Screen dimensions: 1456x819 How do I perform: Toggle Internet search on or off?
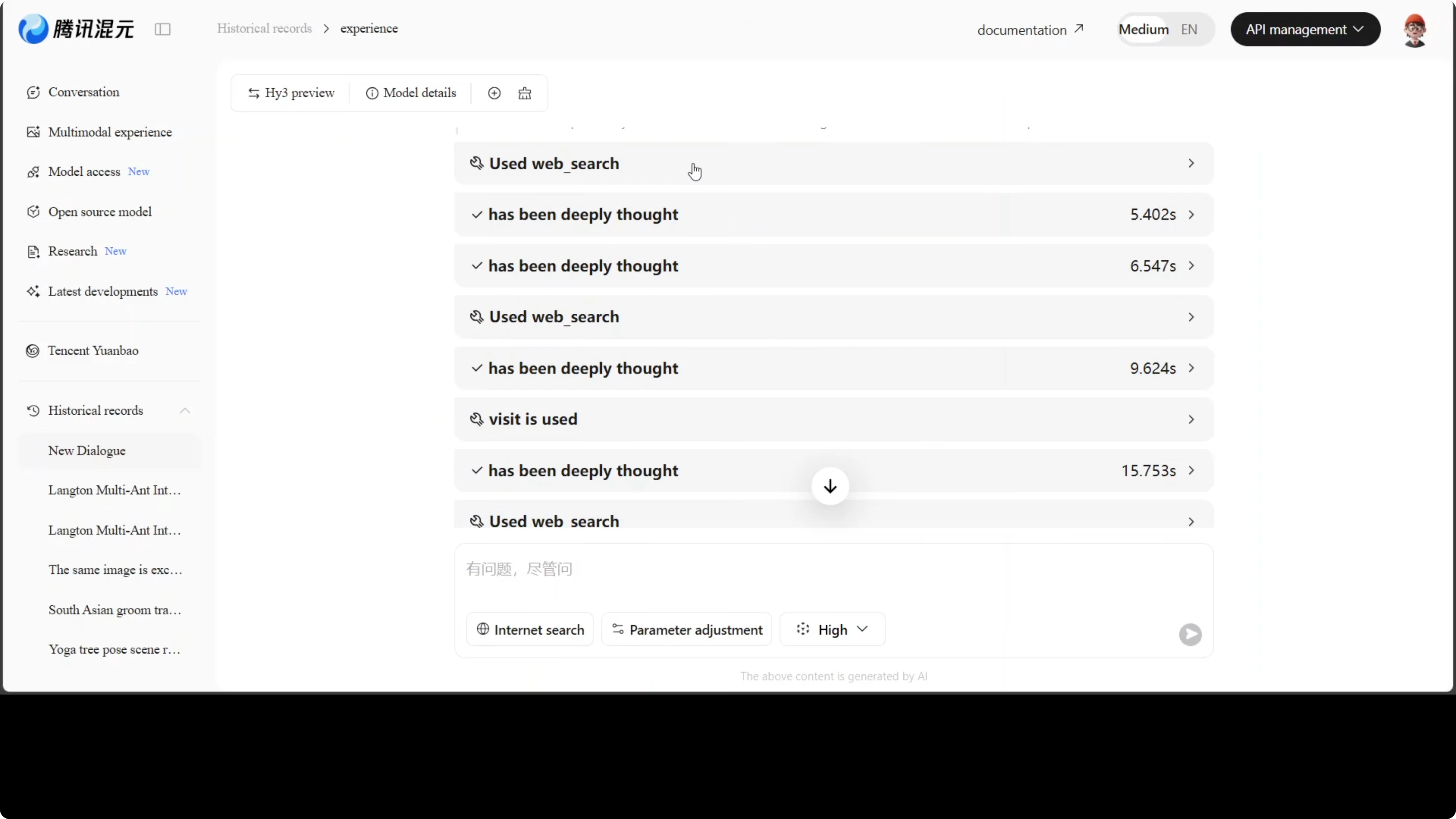tap(530, 629)
